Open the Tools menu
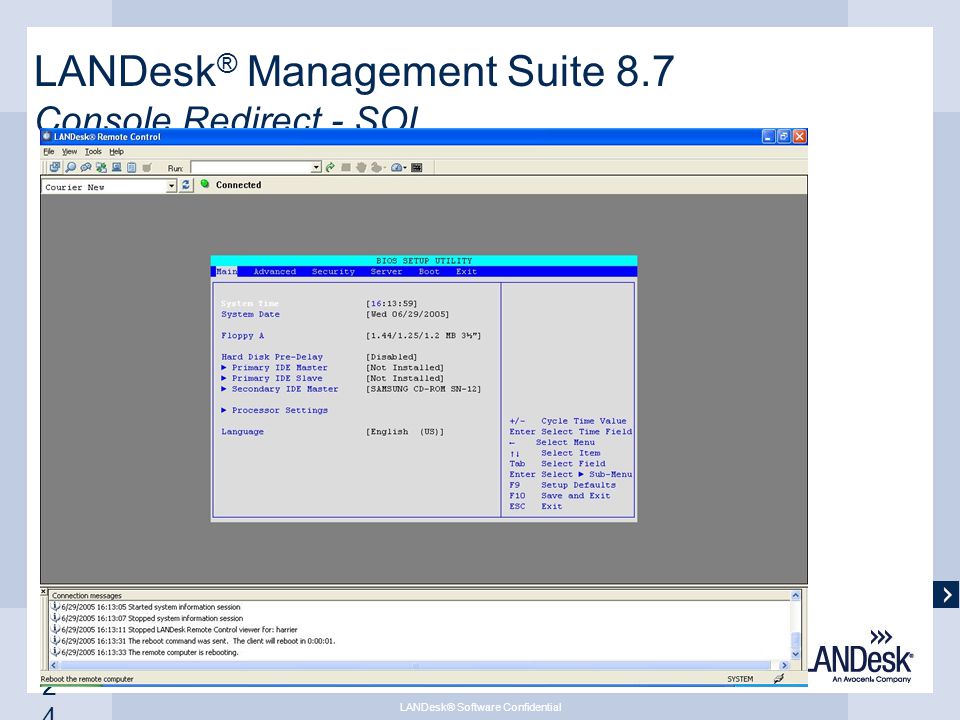The width and height of the screenshot is (960, 720). coord(93,151)
